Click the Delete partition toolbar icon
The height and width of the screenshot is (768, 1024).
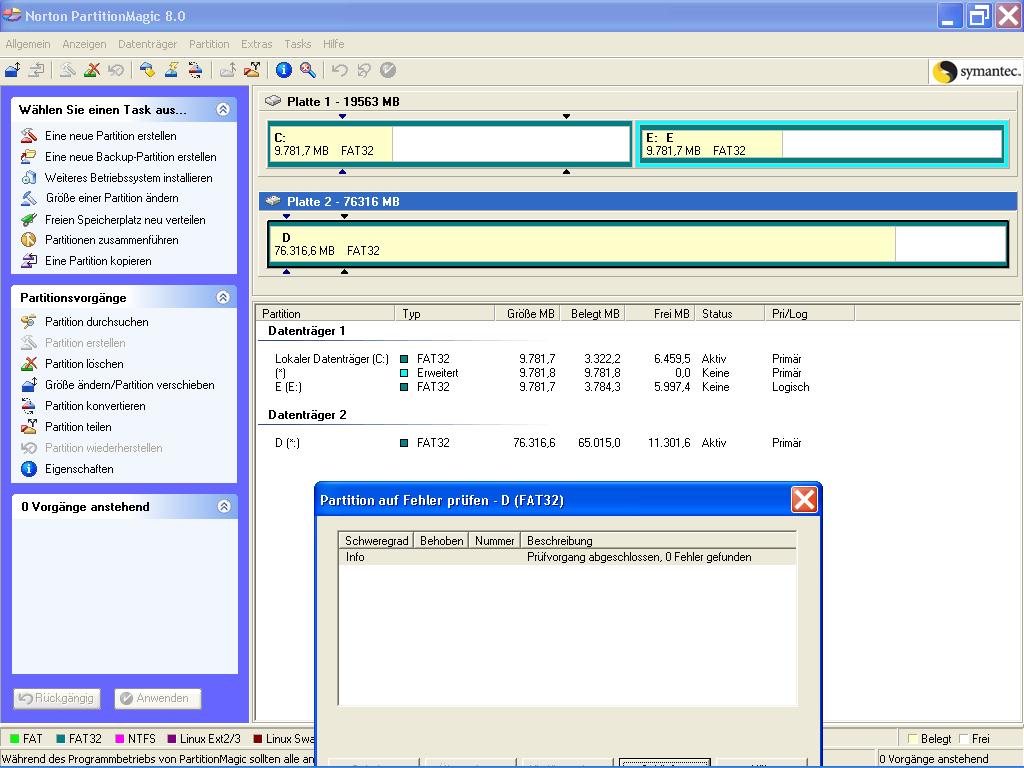point(92,70)
